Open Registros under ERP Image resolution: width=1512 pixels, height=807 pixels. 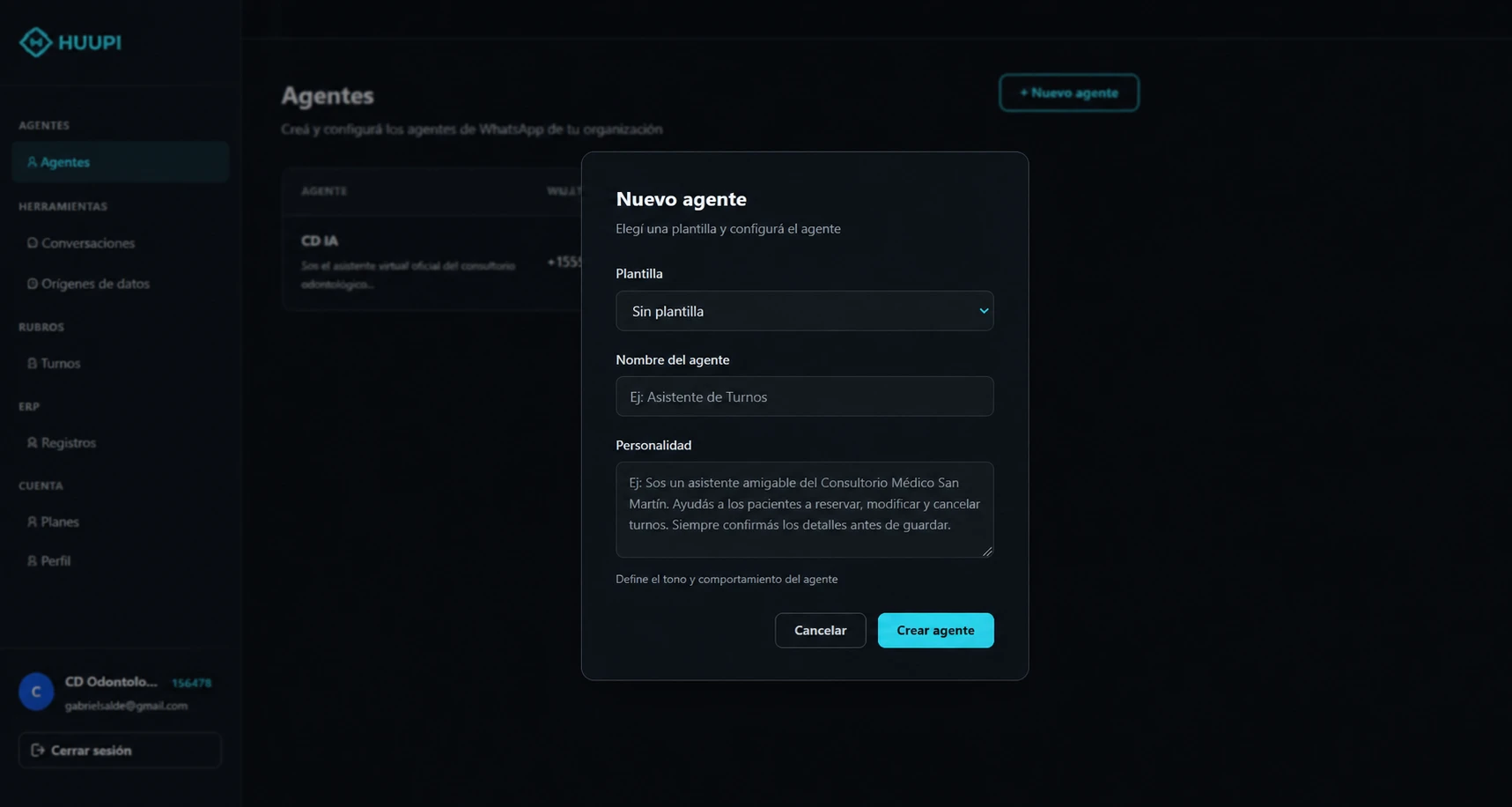121,442
